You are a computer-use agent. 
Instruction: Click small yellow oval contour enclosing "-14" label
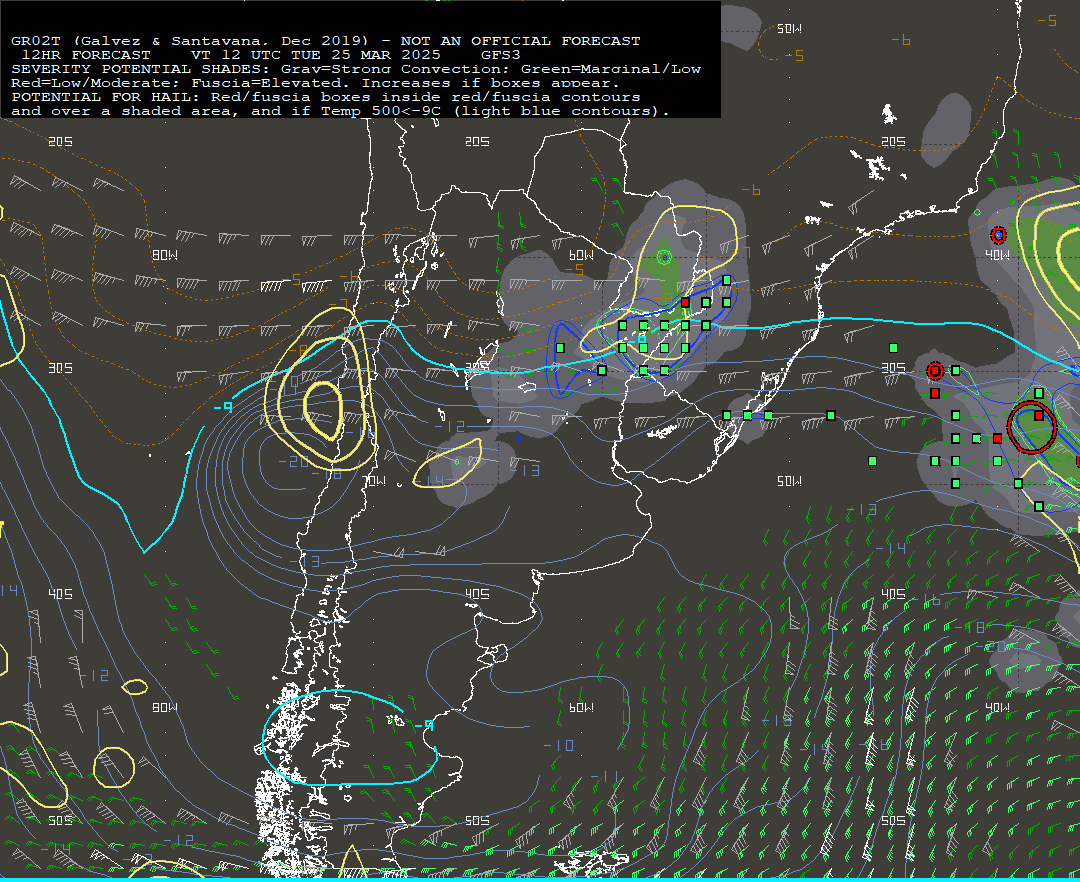point(448,463)
